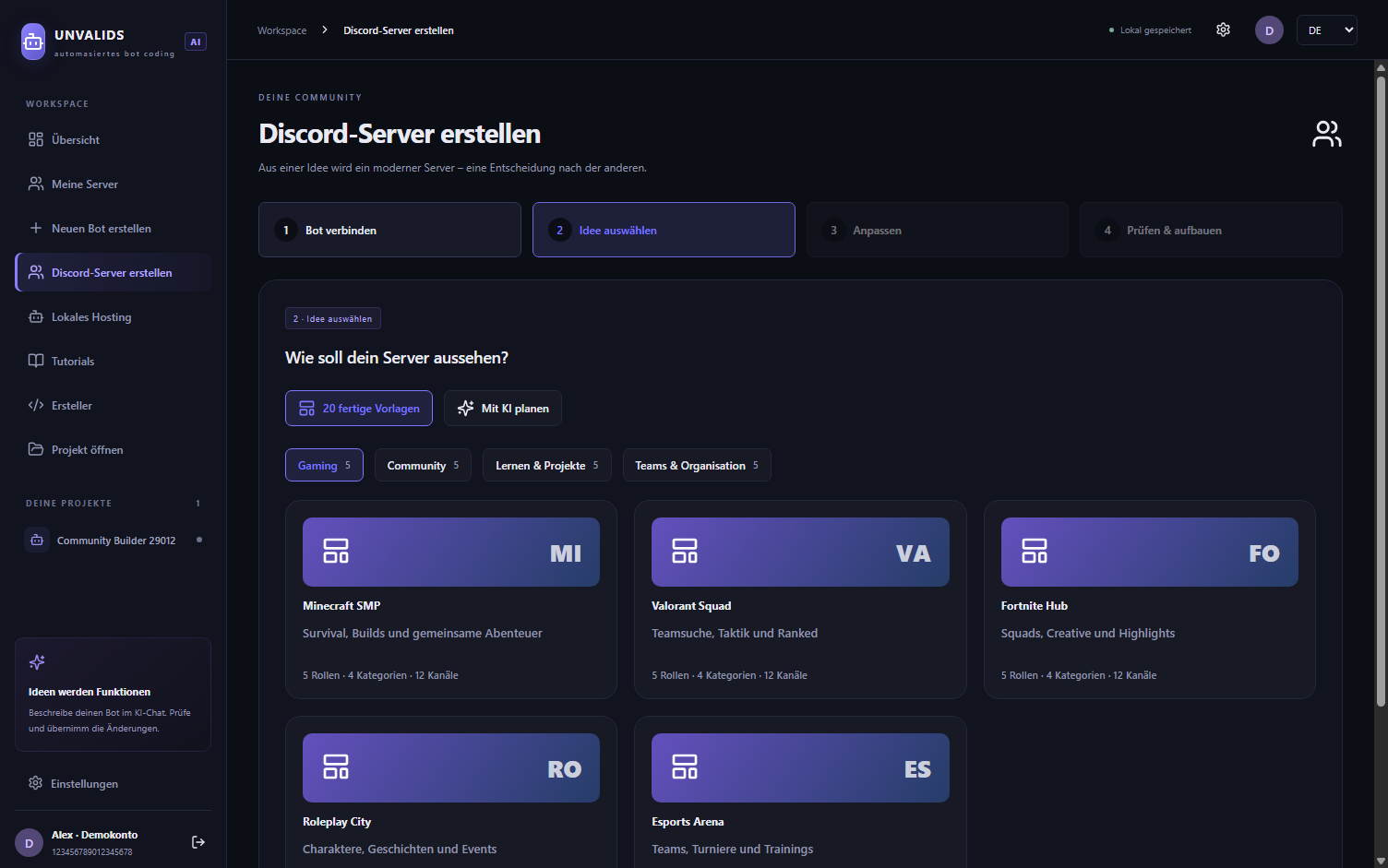This screenshot has width=1388, height=868.
Task: Open the DE language dropdown
Action: pyautogui.click(x=1326, y=30)
